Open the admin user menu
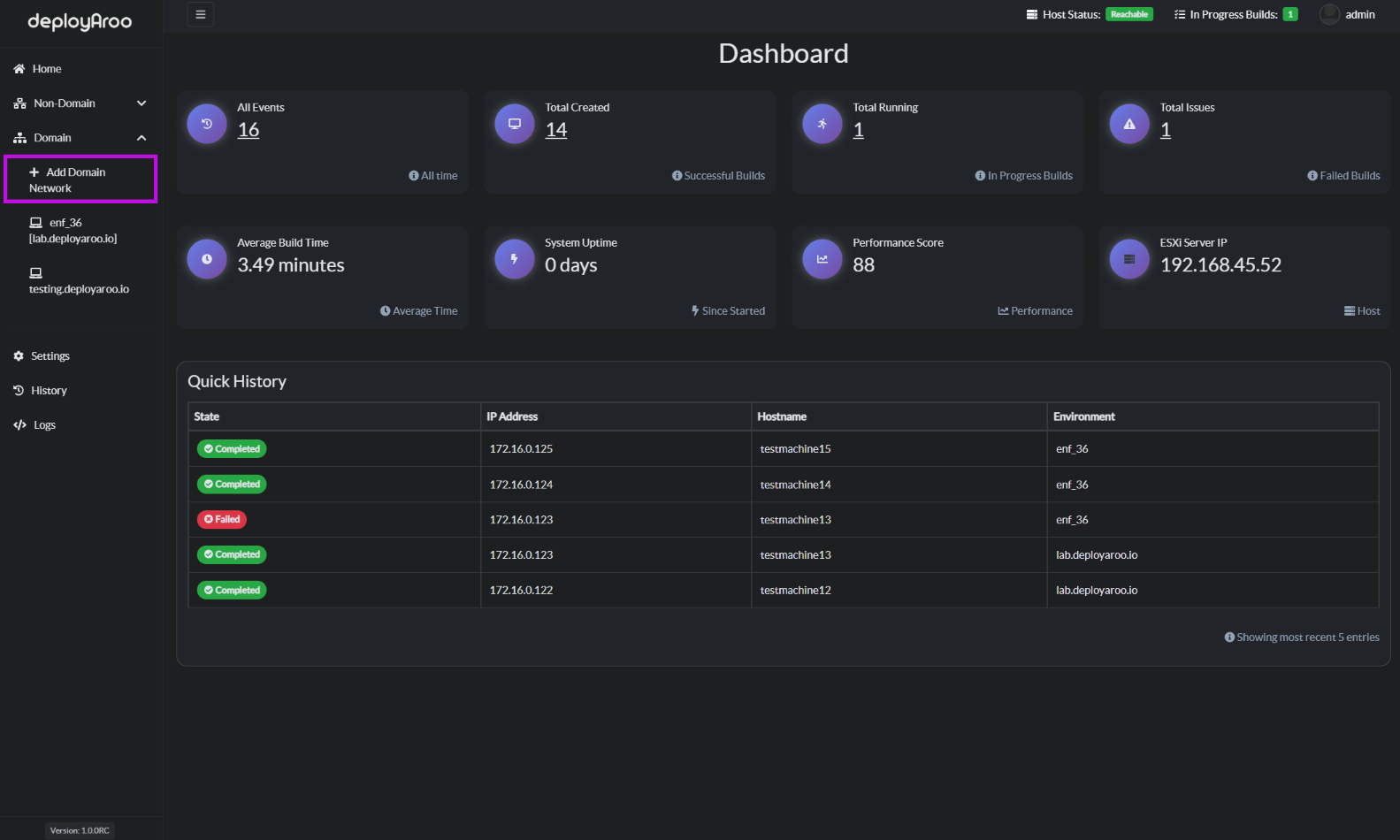The width and height of the screenshot is (1400, 840). coord(1348,14)
